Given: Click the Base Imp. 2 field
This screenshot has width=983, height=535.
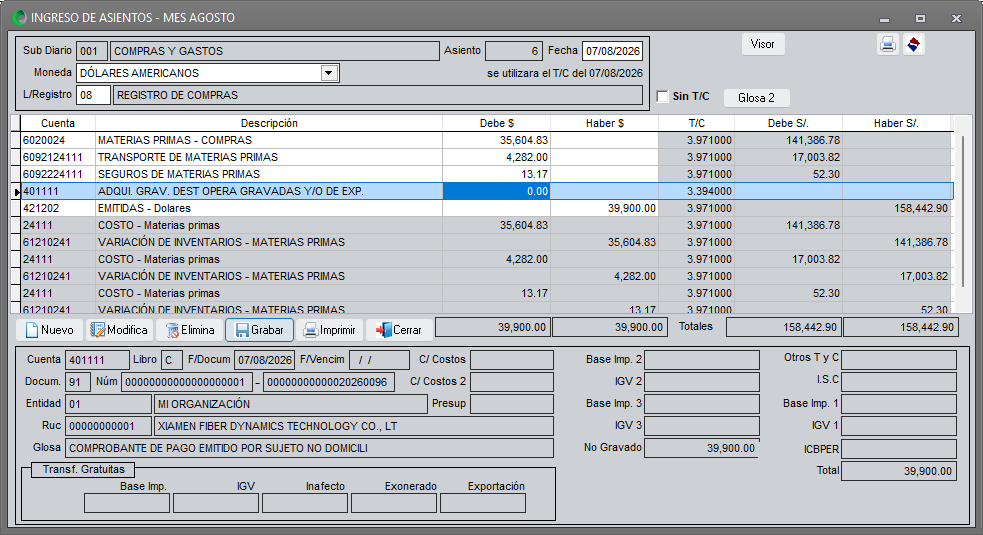Looking at the screenshot, I should point(702,360).
